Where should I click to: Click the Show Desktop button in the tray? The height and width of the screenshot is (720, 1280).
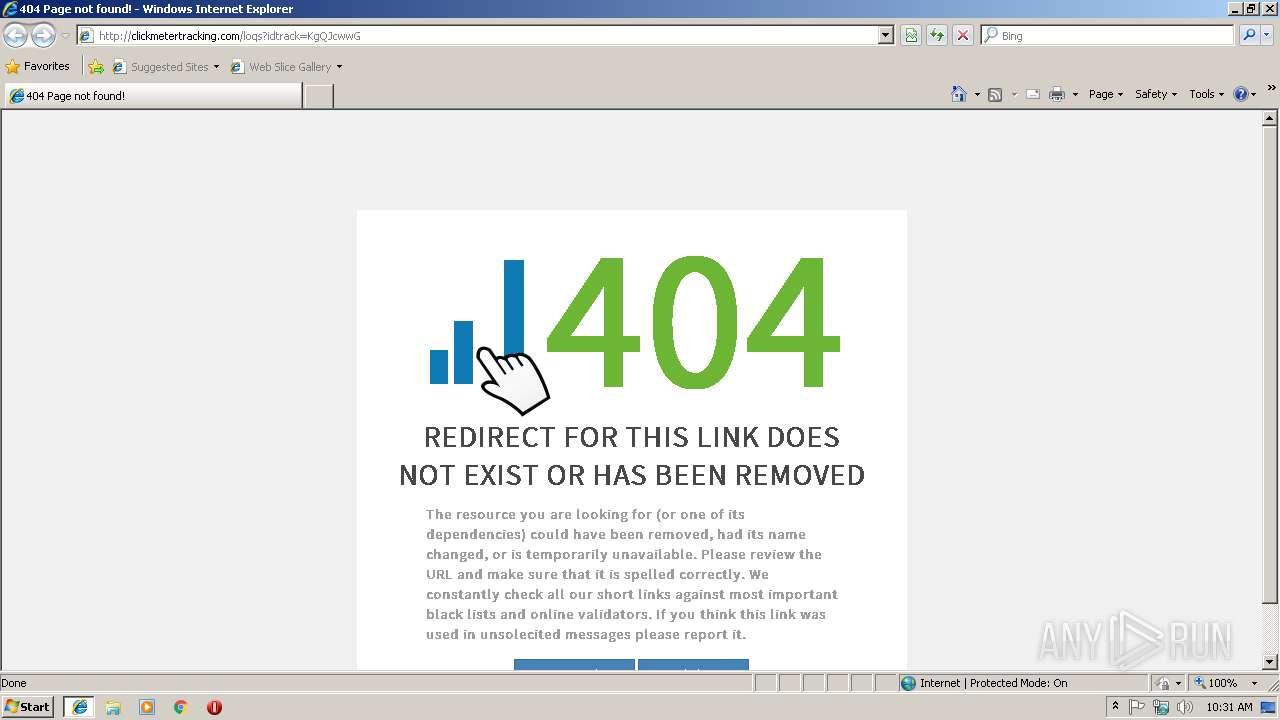coord(1269,707)
